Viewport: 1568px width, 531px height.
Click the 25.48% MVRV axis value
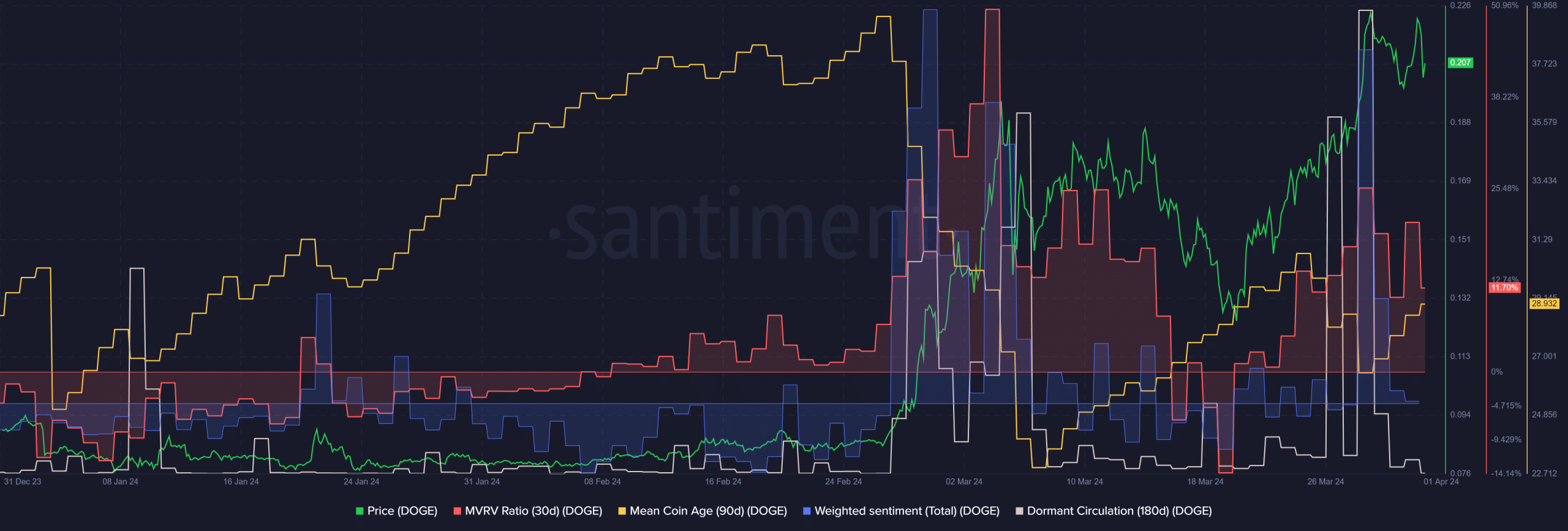point(1505,188)
